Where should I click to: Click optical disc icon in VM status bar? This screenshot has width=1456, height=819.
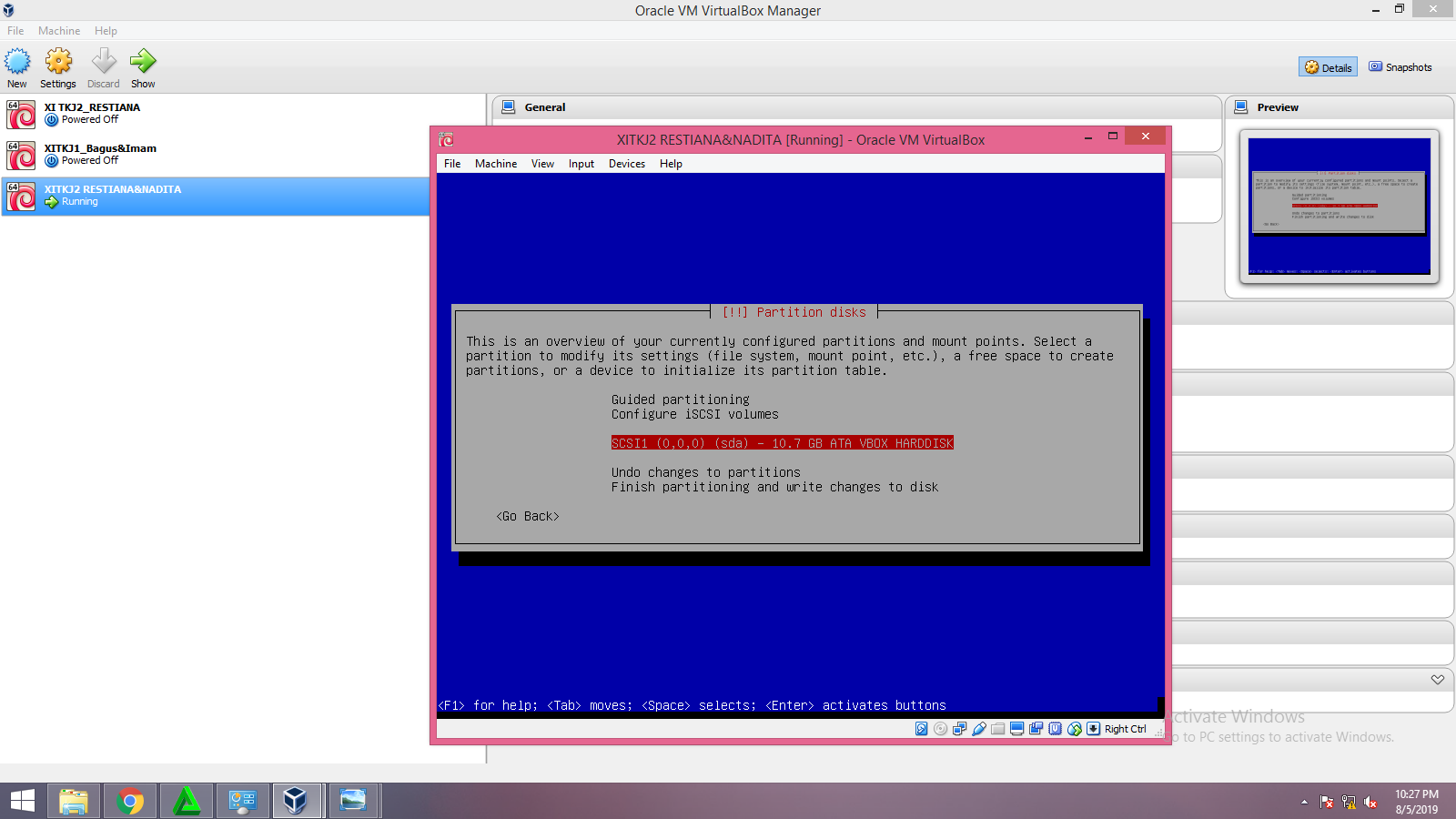click(941, 729)
